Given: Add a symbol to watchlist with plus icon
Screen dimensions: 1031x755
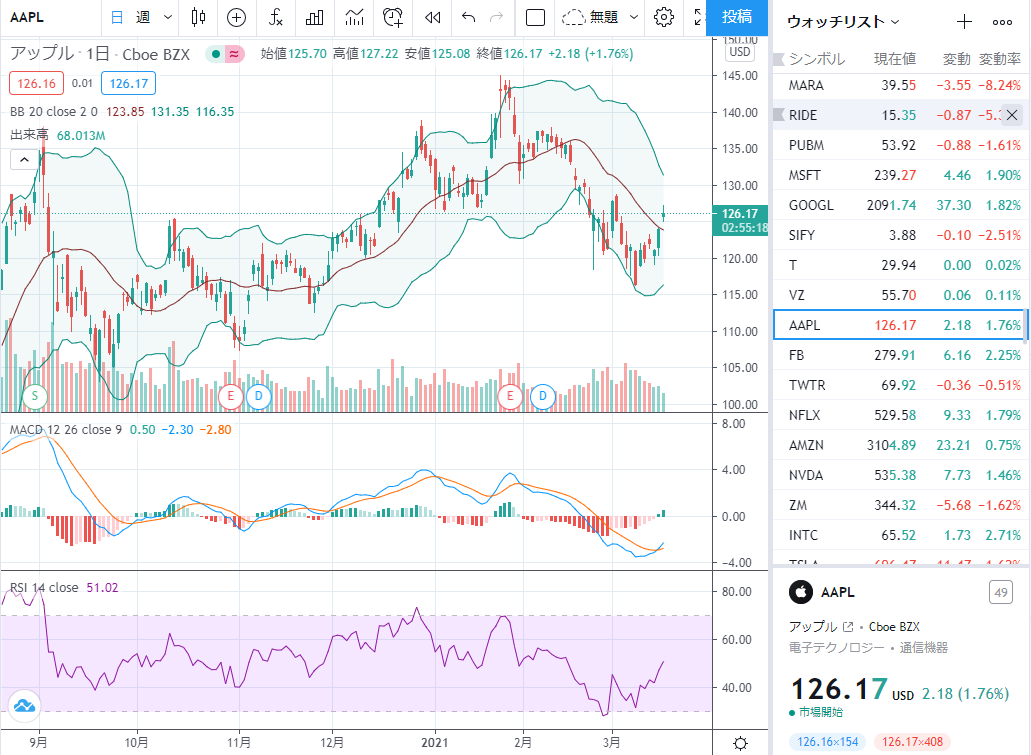Looking at the screenshot, I should click(964, 22).
